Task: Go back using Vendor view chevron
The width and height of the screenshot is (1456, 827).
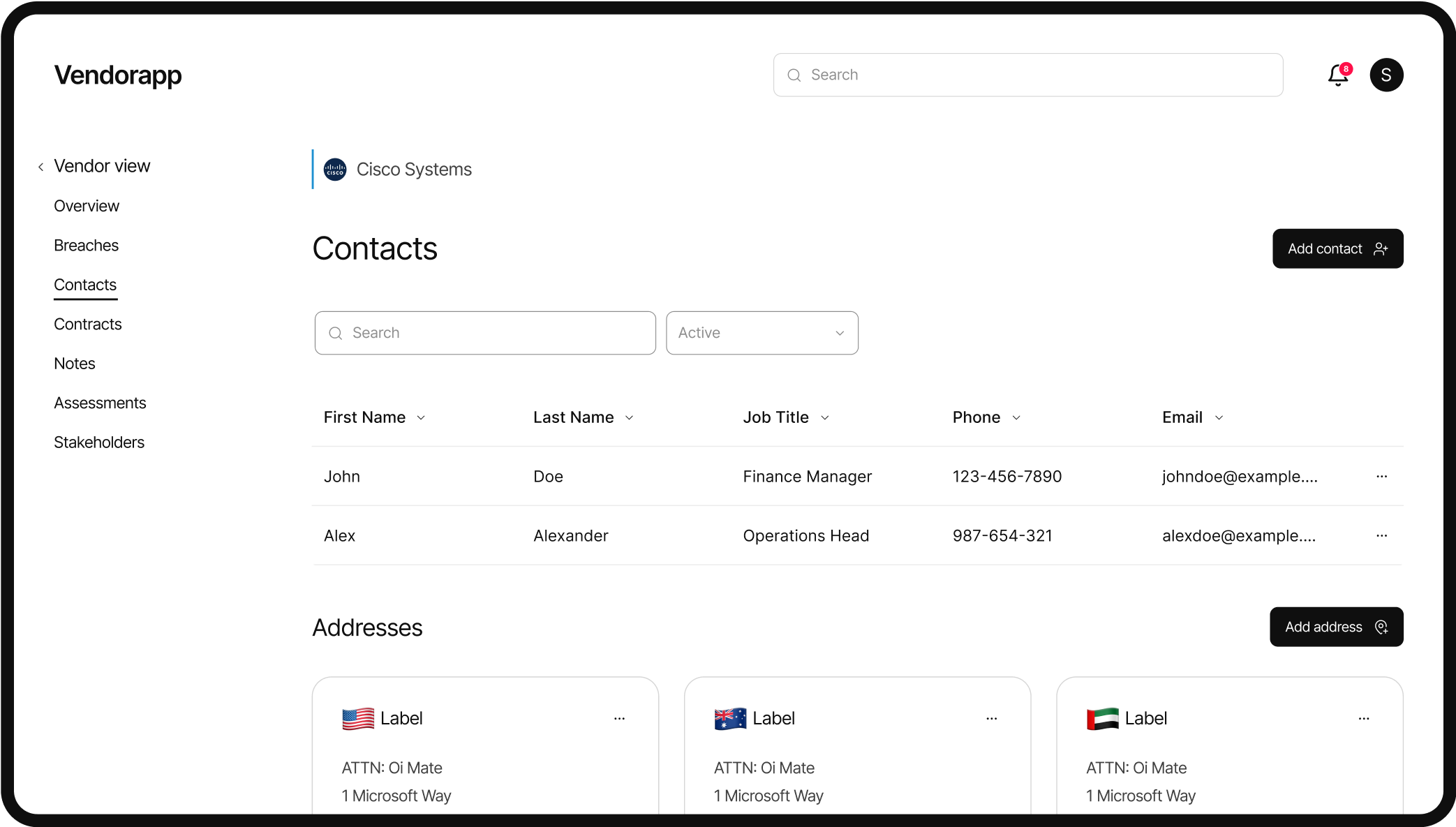Action: (41, 167)
